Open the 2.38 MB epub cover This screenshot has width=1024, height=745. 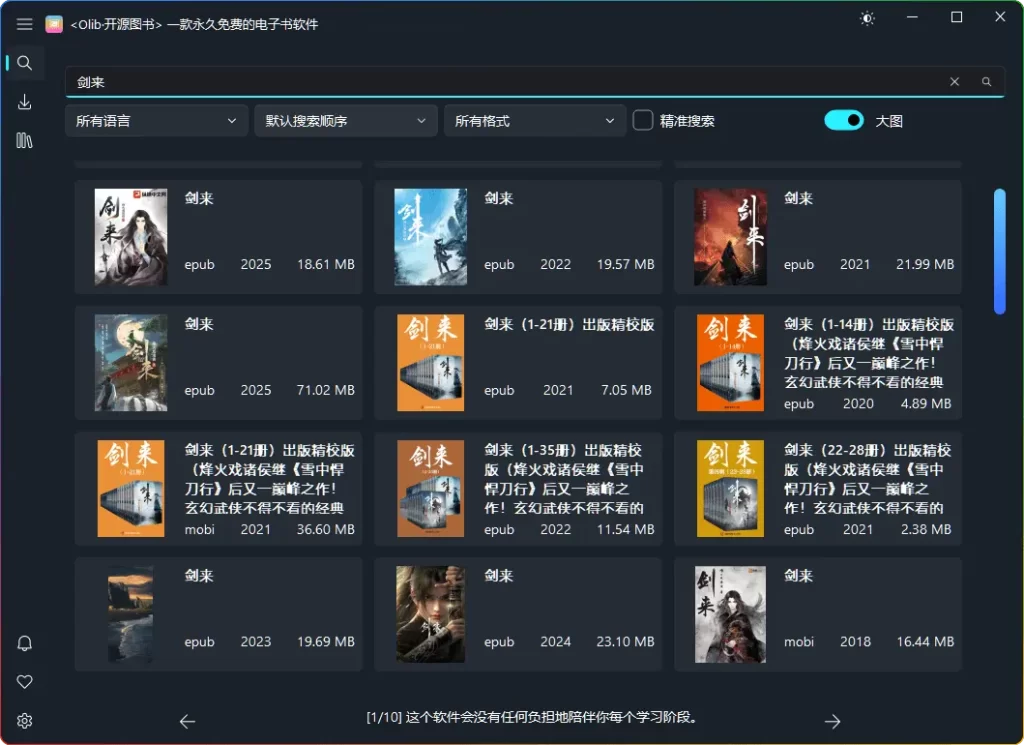(730, 488)
